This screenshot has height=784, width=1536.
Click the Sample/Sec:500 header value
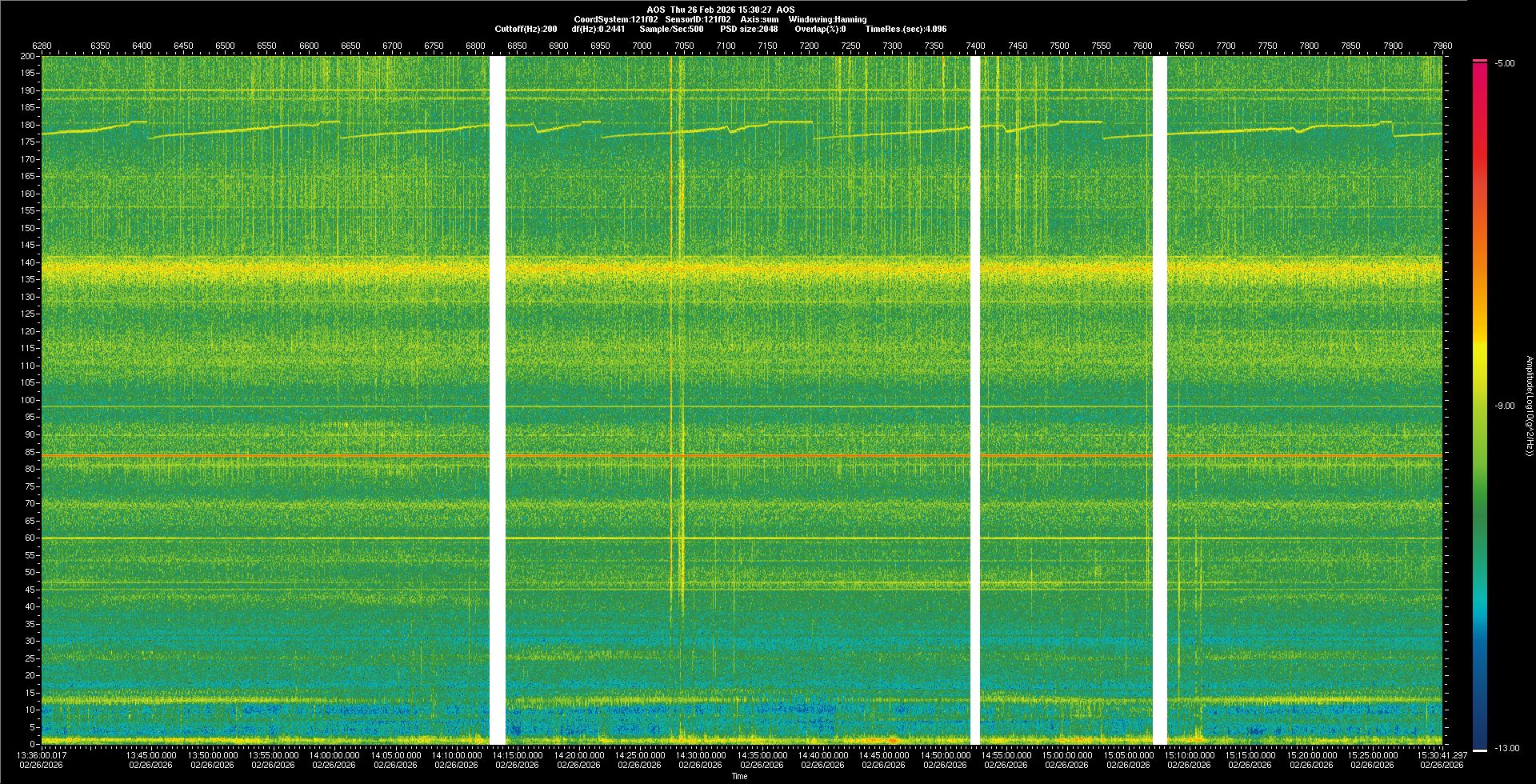[x=671, y=29]
